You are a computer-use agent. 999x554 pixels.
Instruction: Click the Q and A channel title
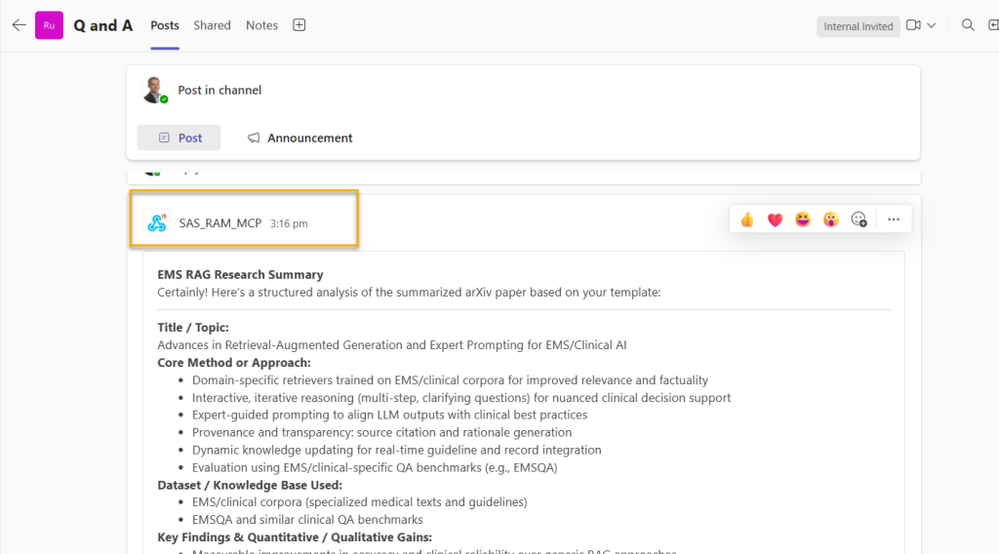[x=103, y=25]
